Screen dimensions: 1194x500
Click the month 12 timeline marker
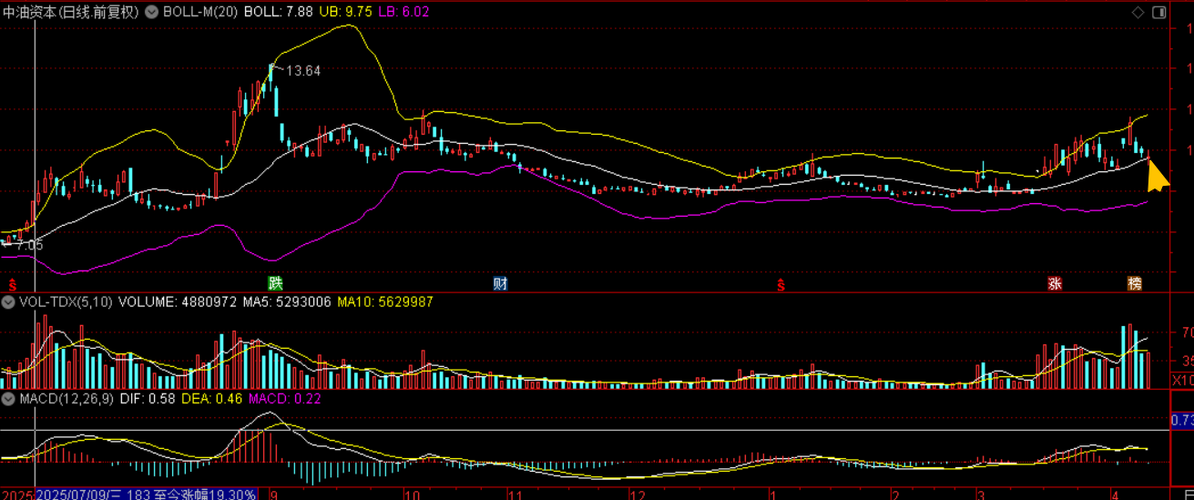pos(638,494)
